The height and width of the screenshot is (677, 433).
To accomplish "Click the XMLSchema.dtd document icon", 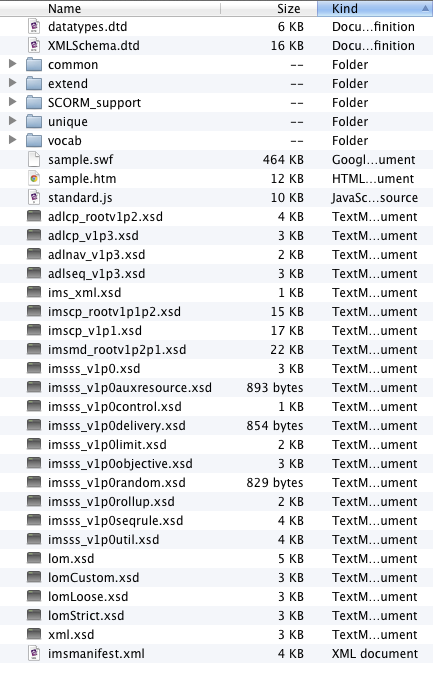I will (34, 46).
